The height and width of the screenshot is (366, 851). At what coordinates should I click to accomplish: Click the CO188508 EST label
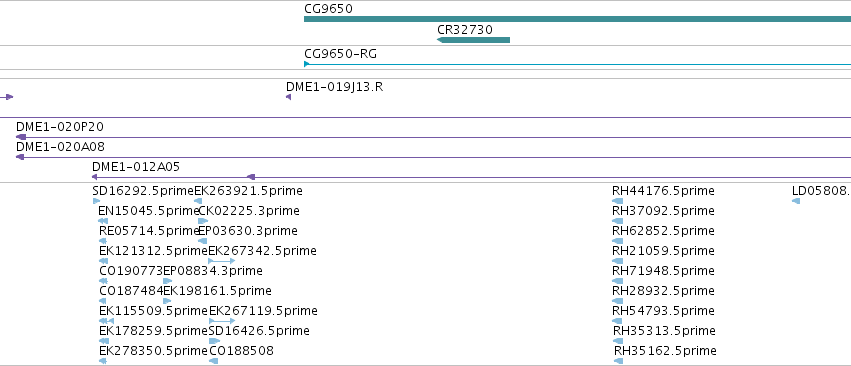pyautogui.click(x=241, y=351)
